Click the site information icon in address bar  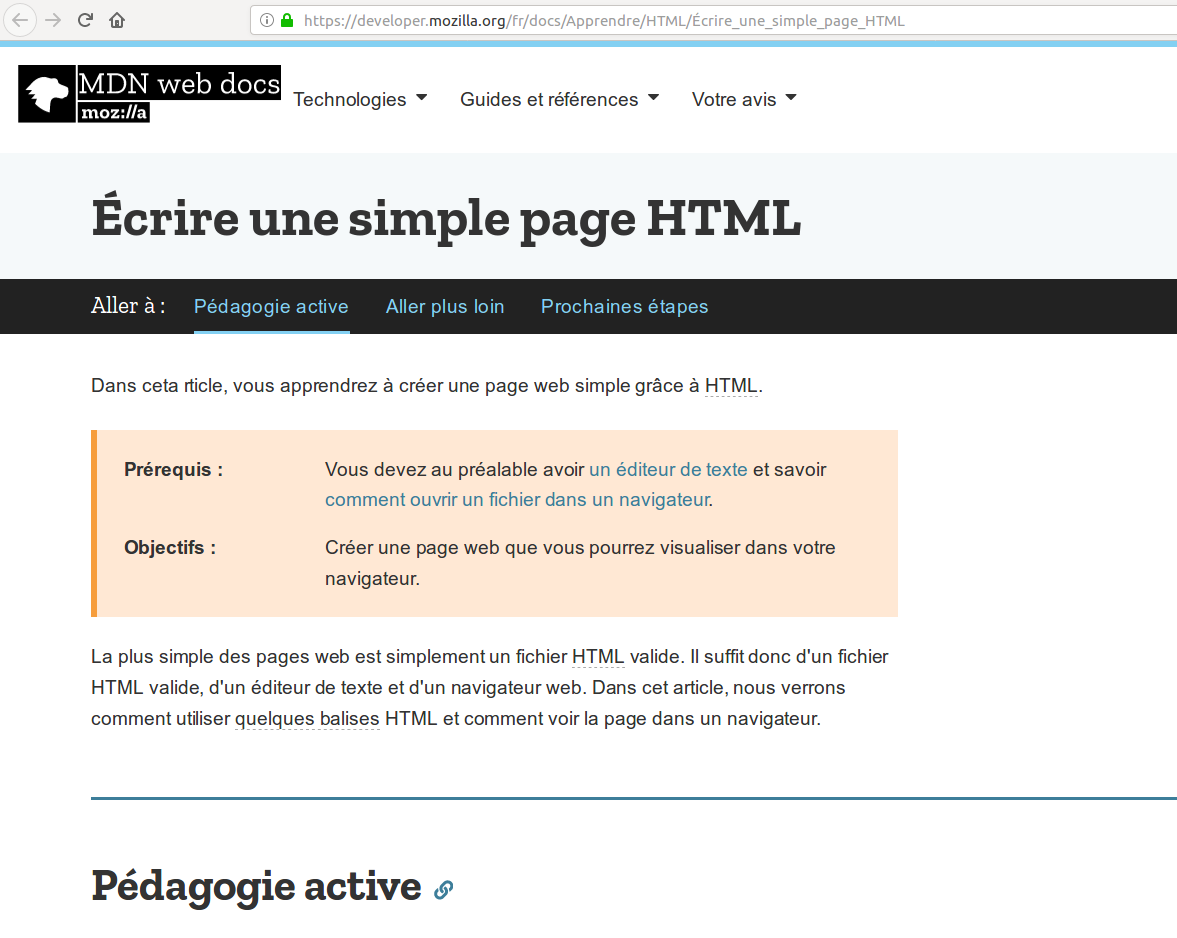click(266, 20)
